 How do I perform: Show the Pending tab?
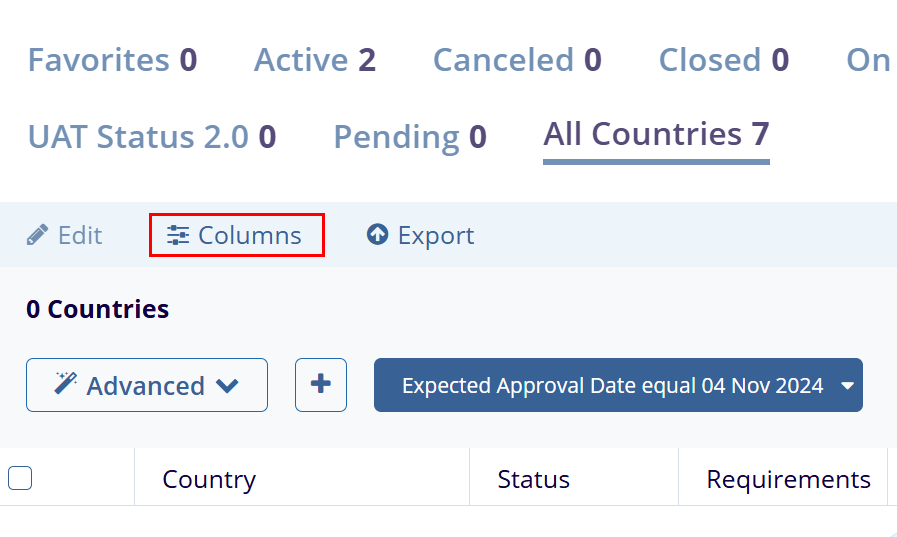point(409,137)
